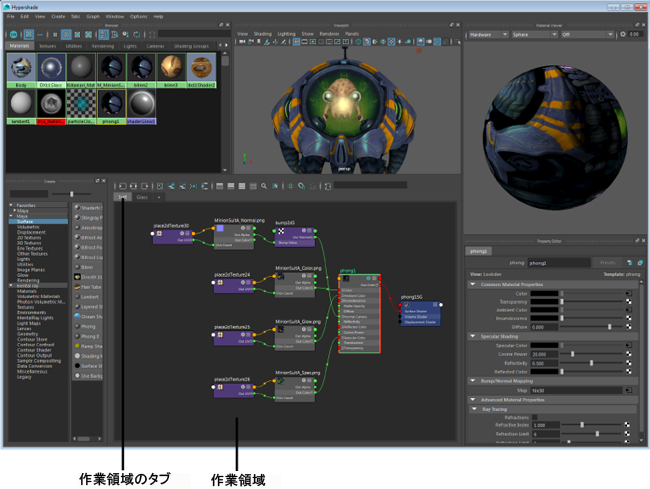Toggle the extra large swatch view in Browser
Screen dimensions: 650x489
point(88,35)
